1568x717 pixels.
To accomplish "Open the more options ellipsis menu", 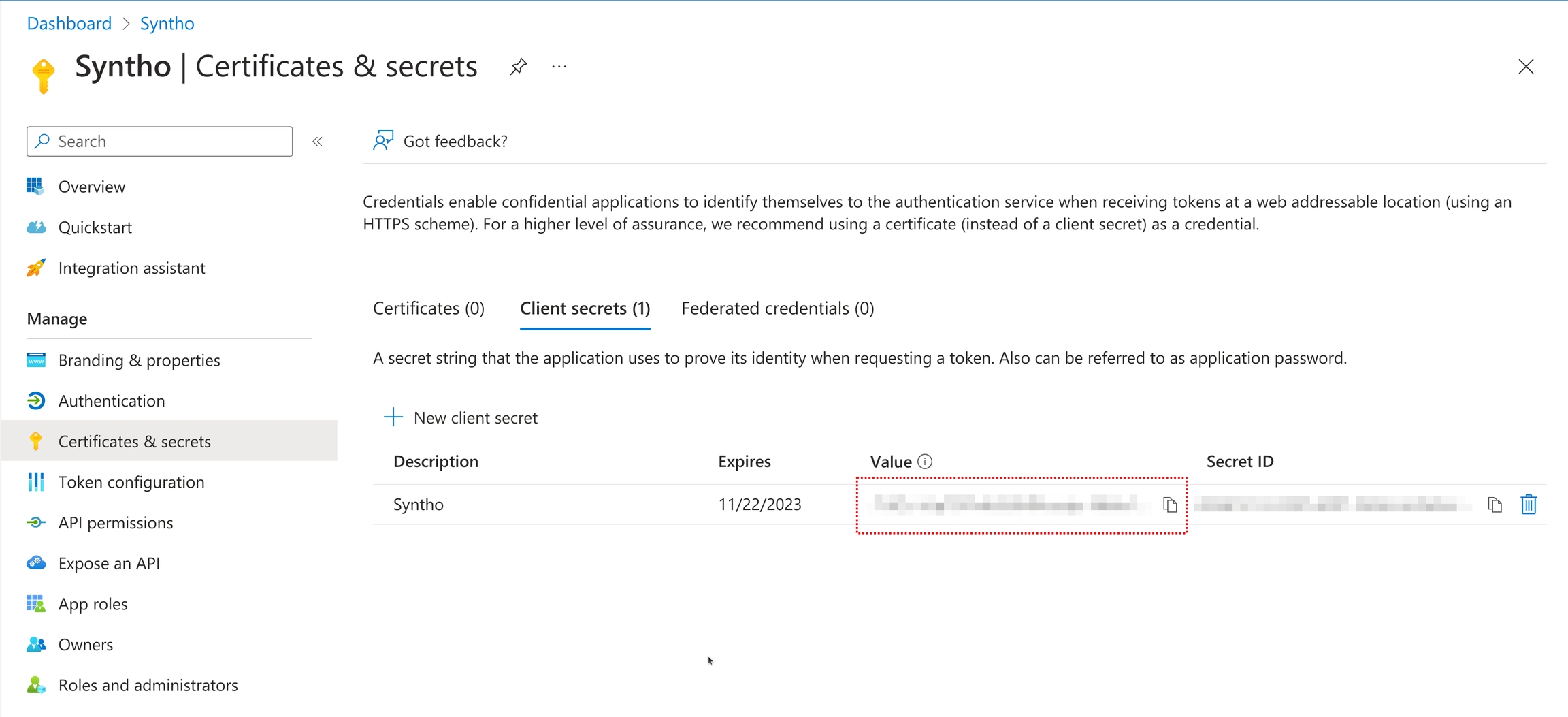I will (x=559, y=67).
